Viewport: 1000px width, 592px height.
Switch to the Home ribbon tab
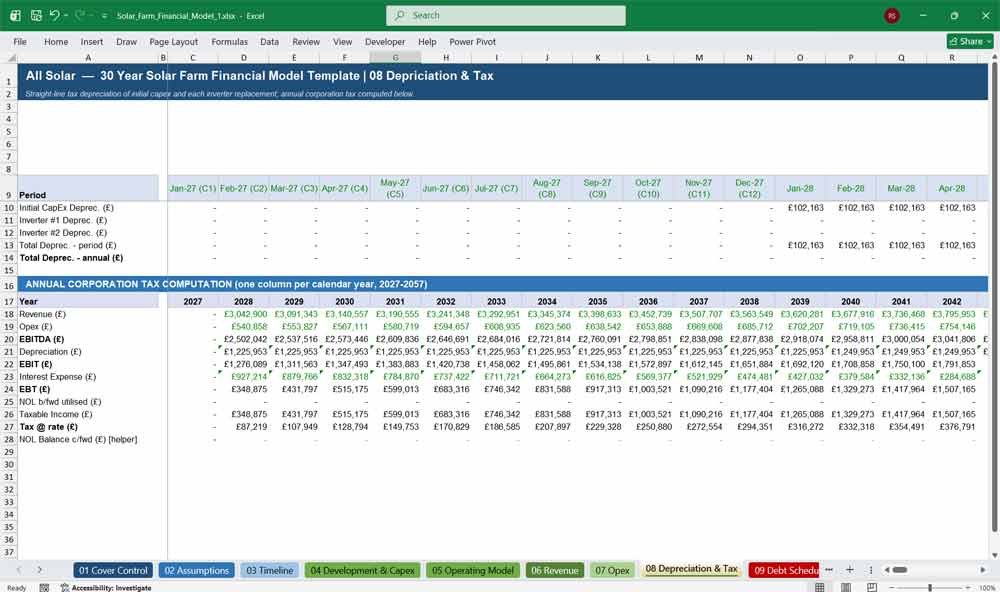tap(56, 41)
